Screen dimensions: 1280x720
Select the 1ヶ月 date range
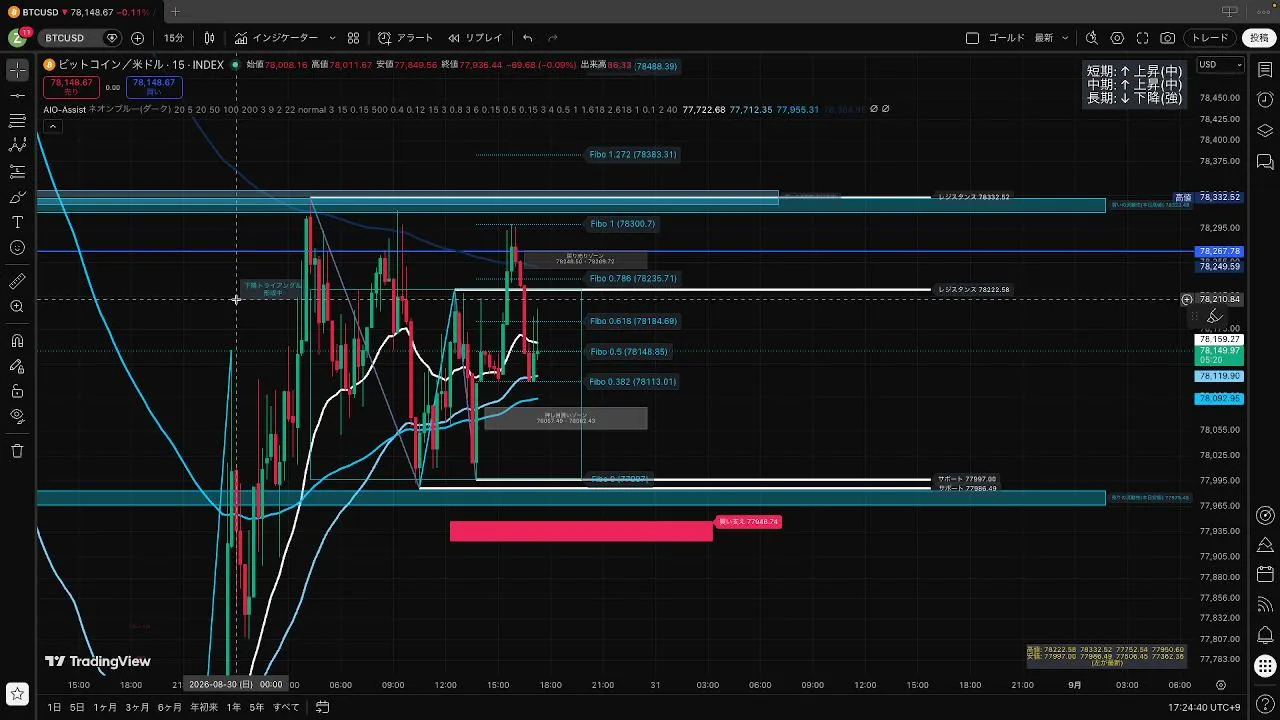105,707
